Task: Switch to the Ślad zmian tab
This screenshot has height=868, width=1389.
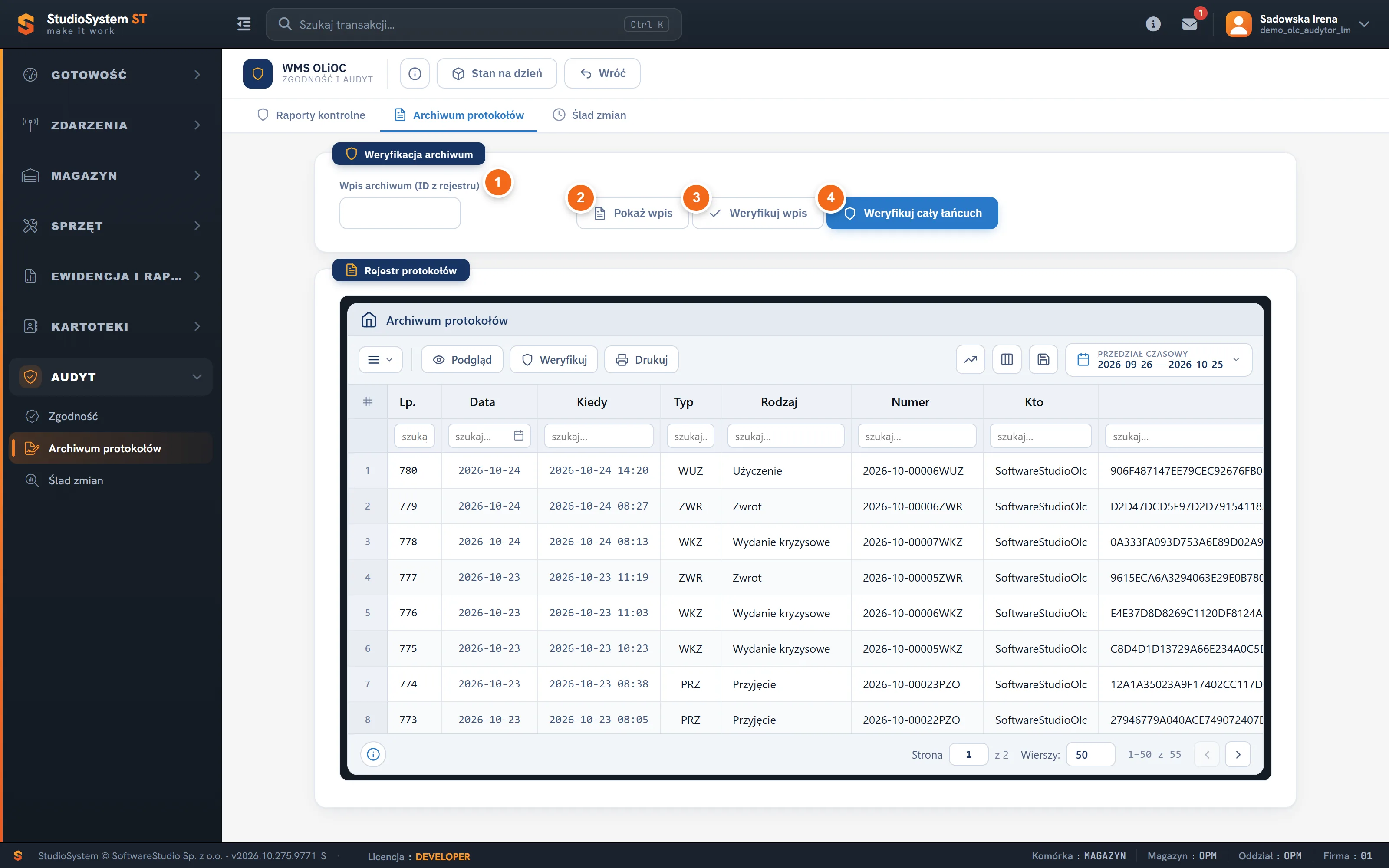Action: [589, 115]
